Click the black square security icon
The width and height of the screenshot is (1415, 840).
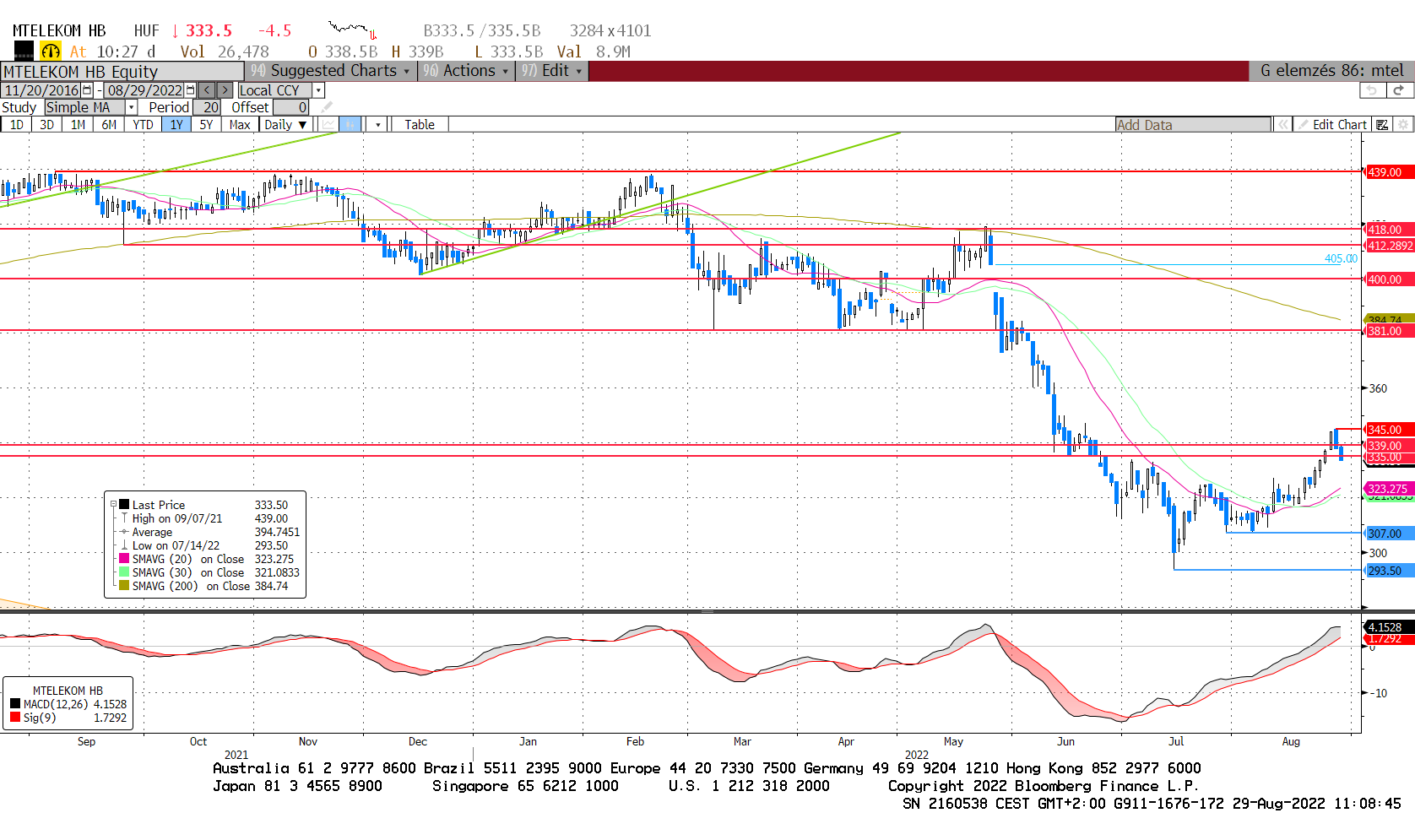pos(24,51)
